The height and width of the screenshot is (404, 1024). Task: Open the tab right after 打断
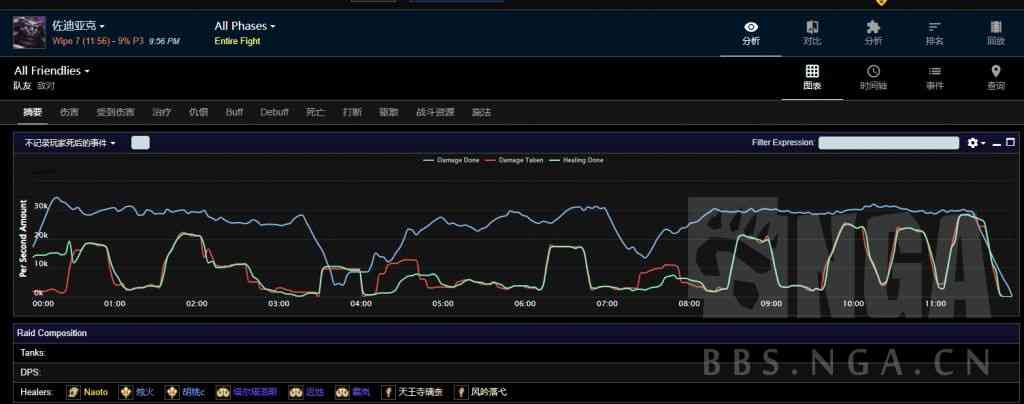[389, 112]
